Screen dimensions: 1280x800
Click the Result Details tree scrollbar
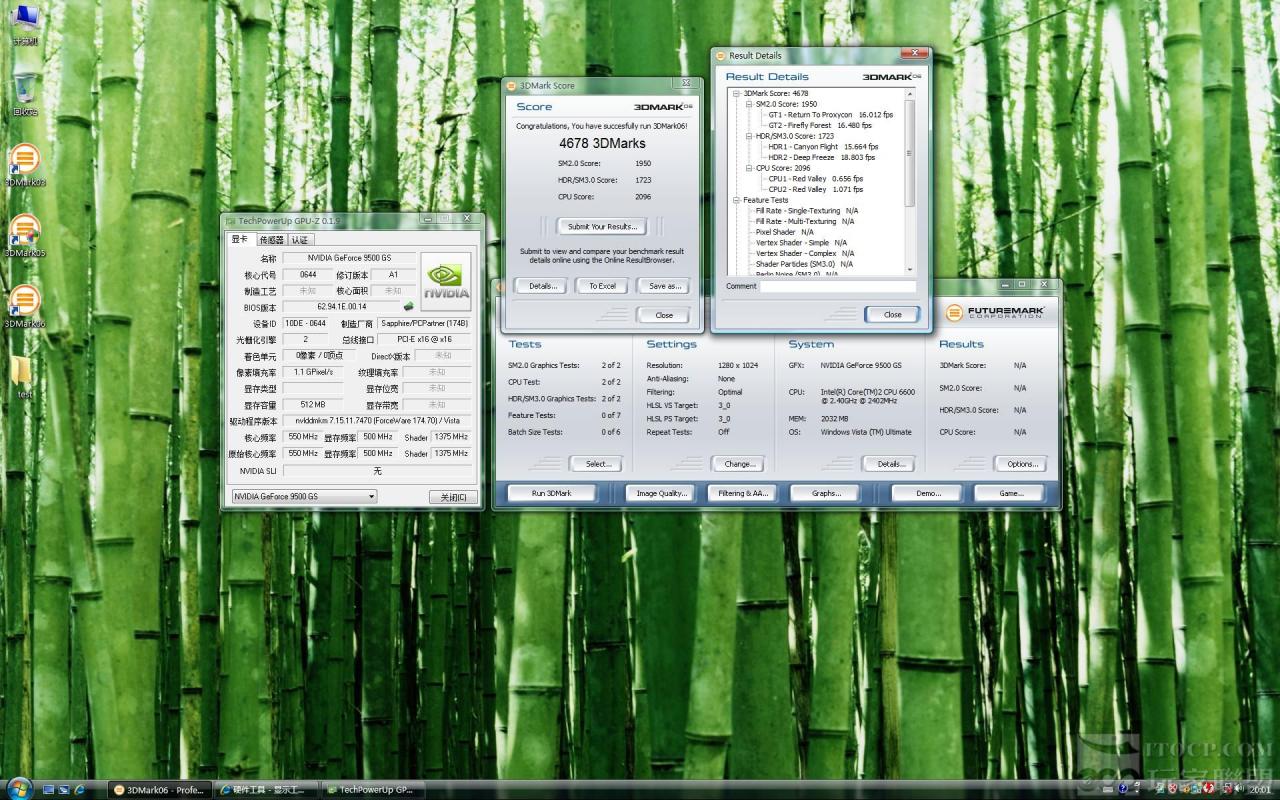910,152
